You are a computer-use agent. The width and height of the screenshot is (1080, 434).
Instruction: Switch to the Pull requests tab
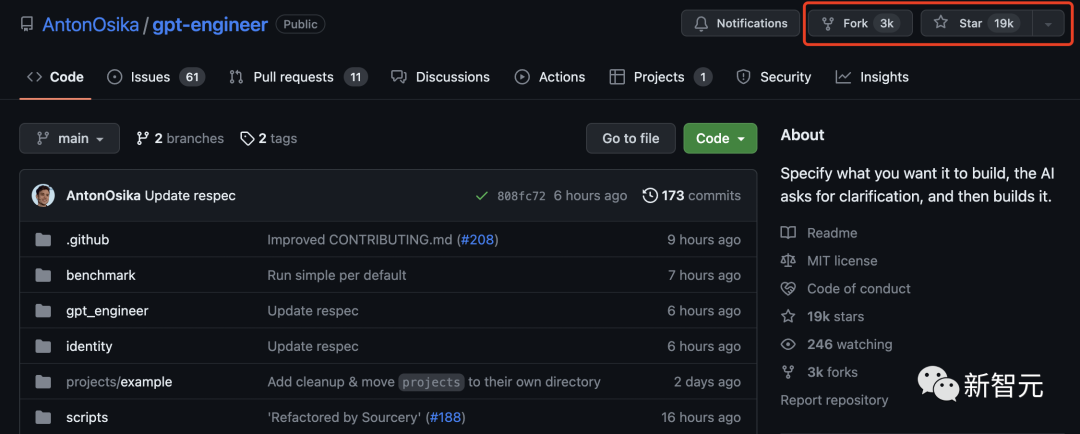tap(297, 77)
